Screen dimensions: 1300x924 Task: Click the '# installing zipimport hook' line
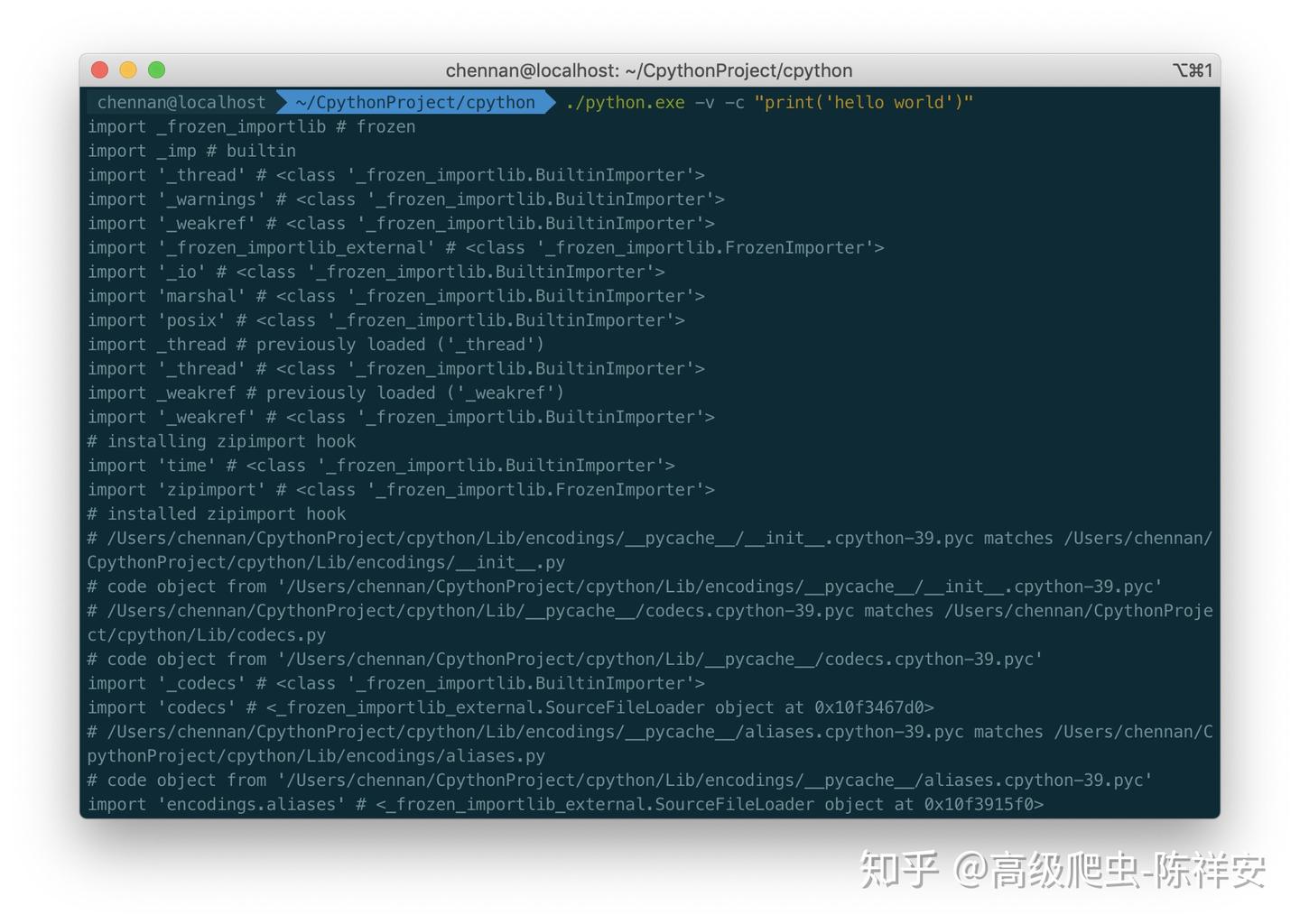pyautogui.click(x=221, y=441)
